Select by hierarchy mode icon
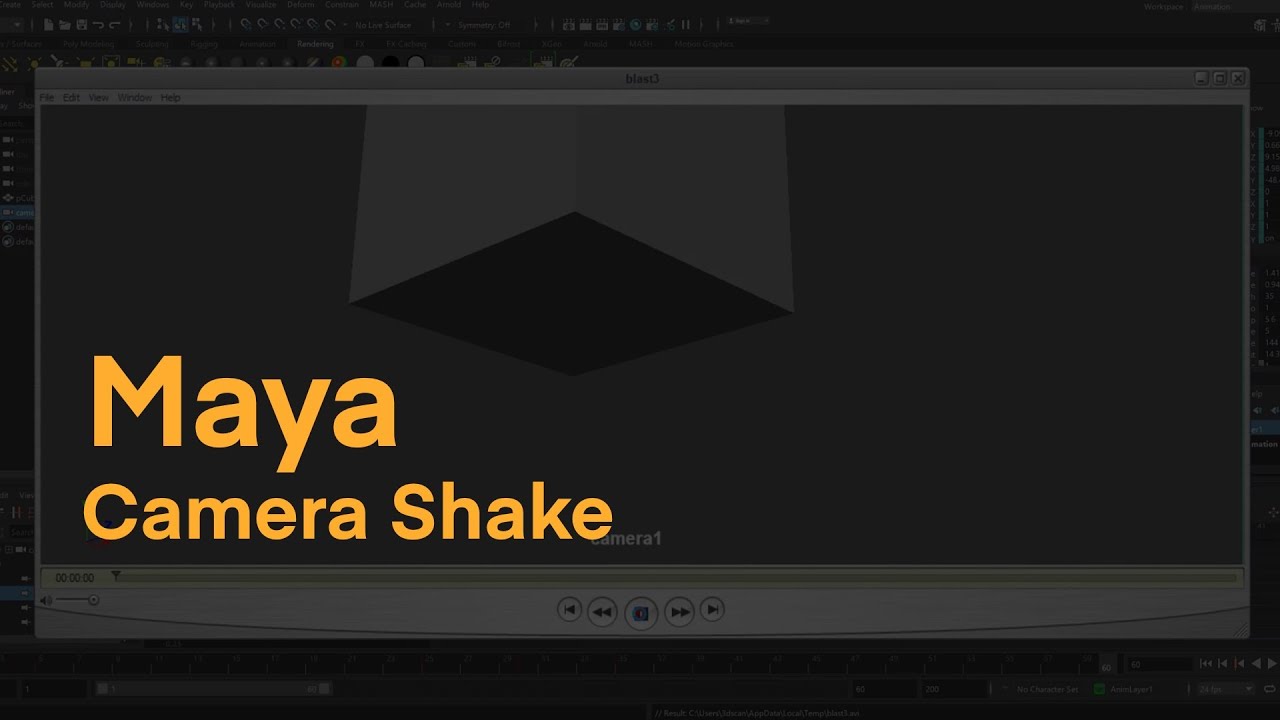 tap(163, 24)
